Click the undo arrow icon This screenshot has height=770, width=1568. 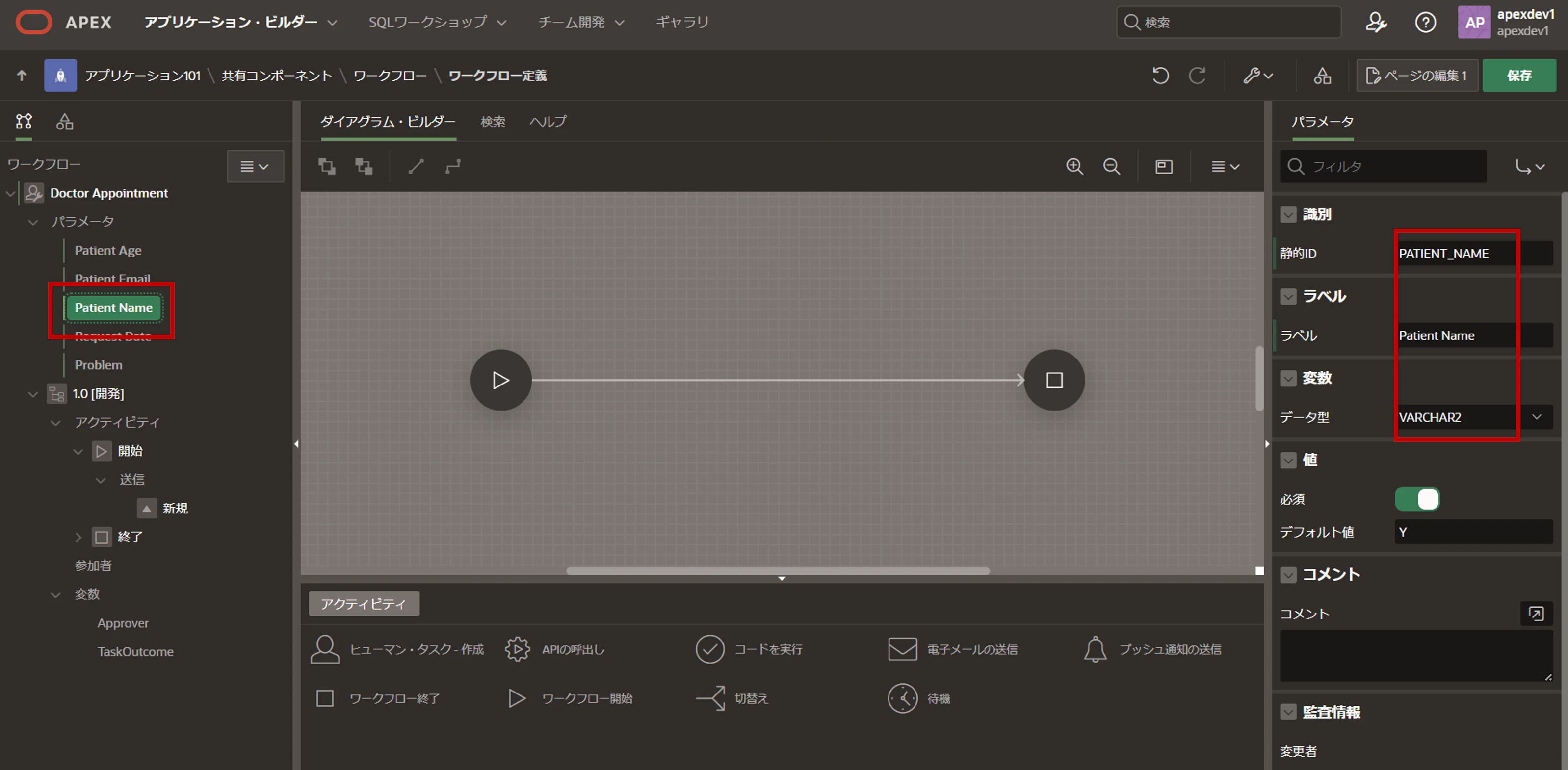[1160, 76]
